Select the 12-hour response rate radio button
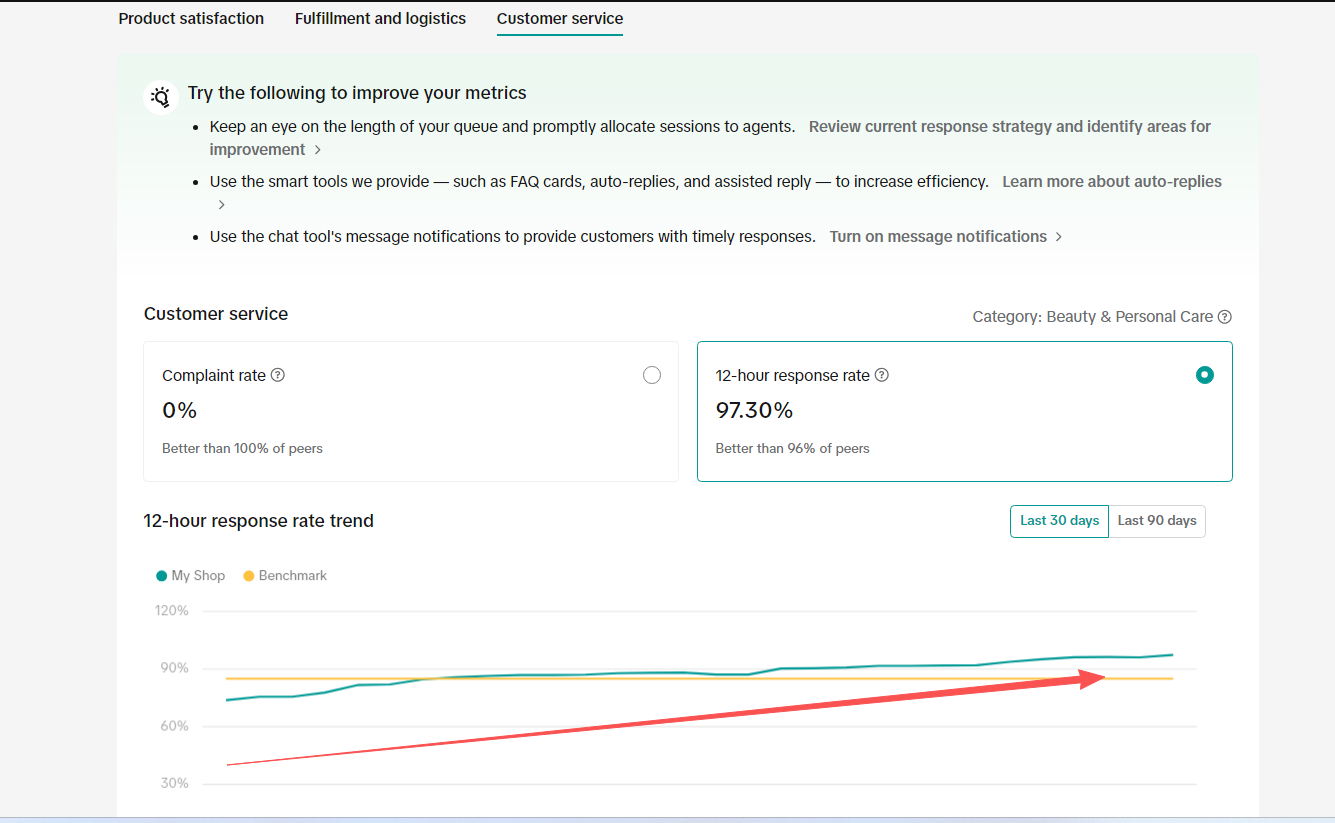Screen dimensions: 1335x823 1205,375
